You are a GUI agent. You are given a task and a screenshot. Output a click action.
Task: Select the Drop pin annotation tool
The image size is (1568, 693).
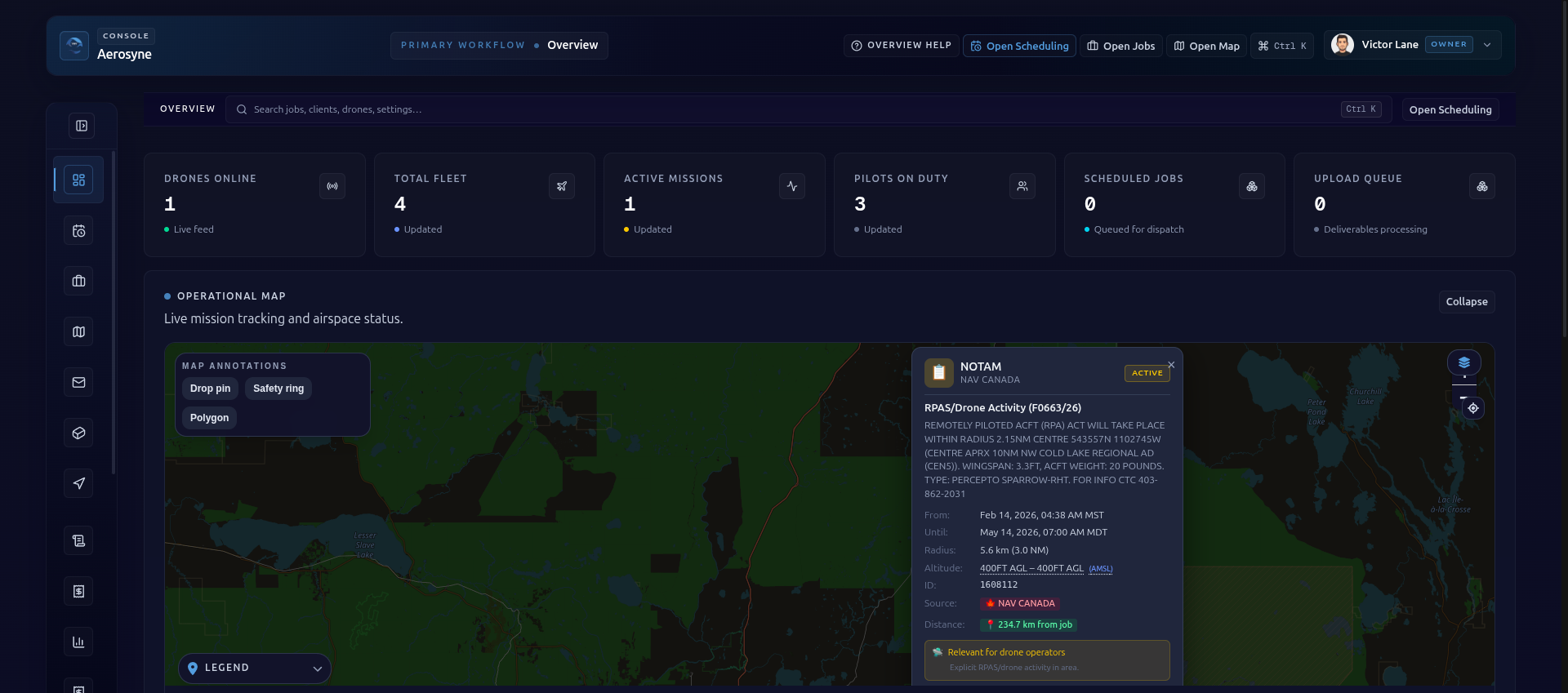pos(210,389)
